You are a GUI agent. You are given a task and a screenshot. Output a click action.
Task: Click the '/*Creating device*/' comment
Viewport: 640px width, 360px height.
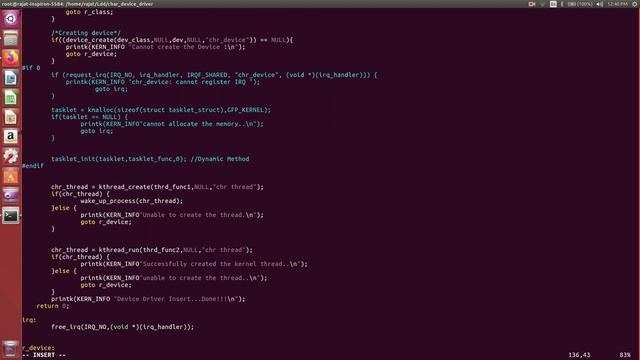[86, 33]
